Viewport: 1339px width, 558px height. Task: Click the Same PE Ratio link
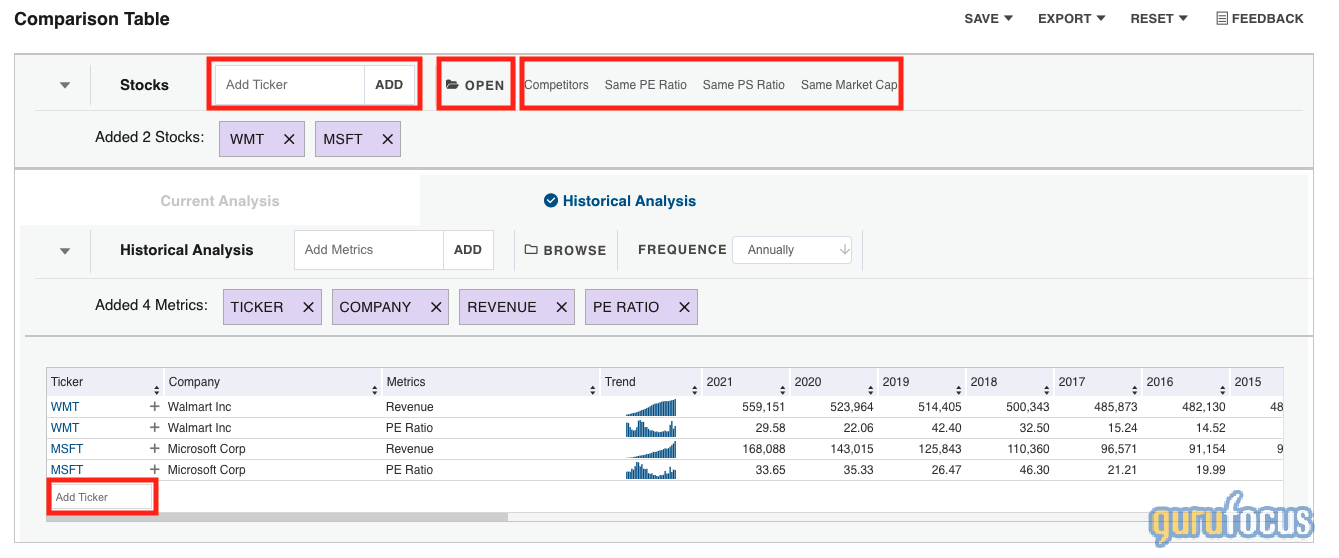(x=646, y=85)
